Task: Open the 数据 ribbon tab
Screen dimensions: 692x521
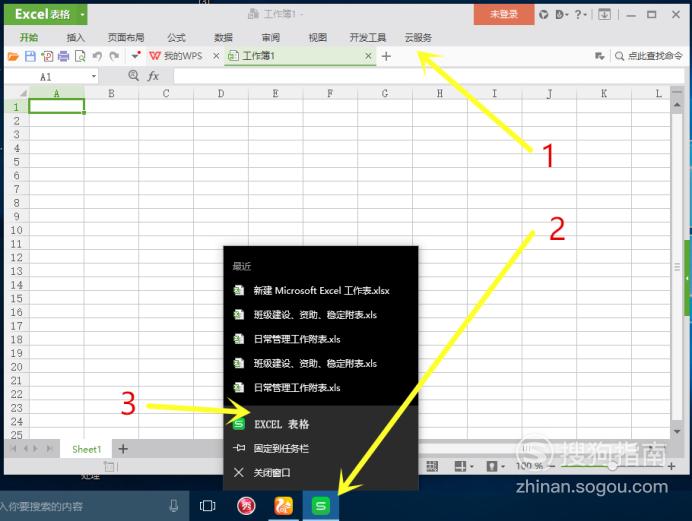Action: tap(223, 37)
